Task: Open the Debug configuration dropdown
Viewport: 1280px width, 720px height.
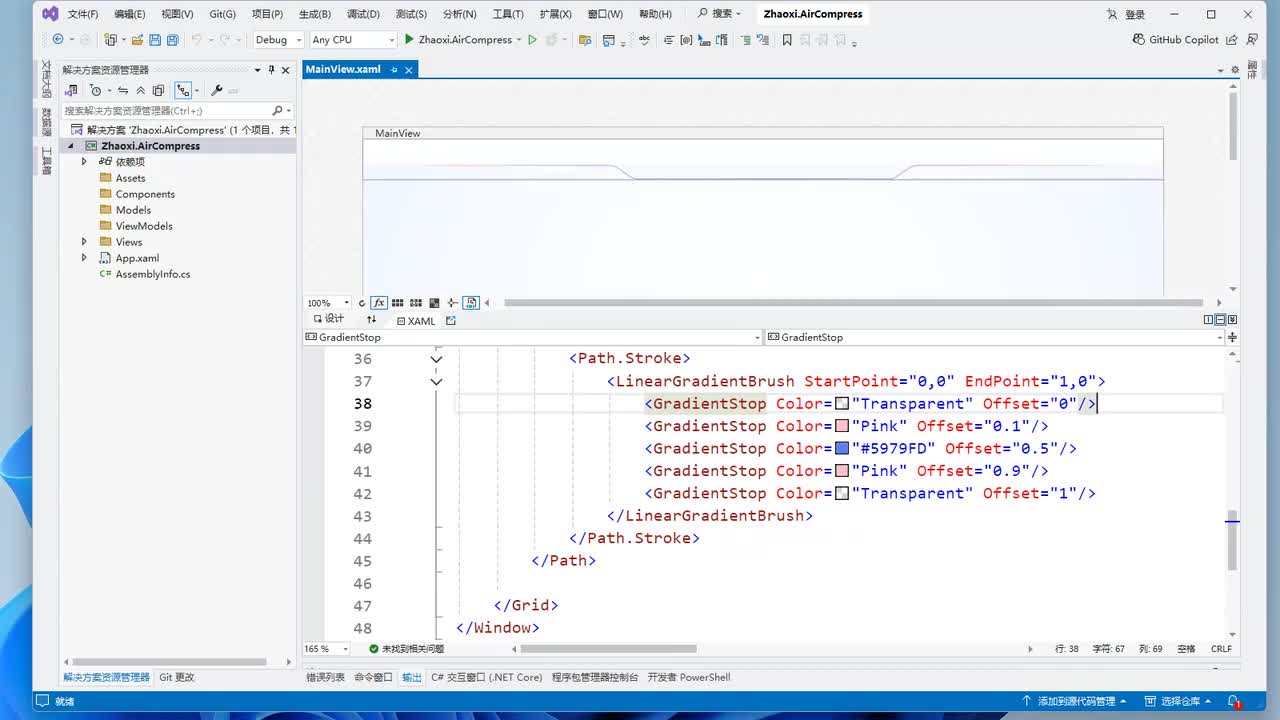Action: (x=278, y=40)
